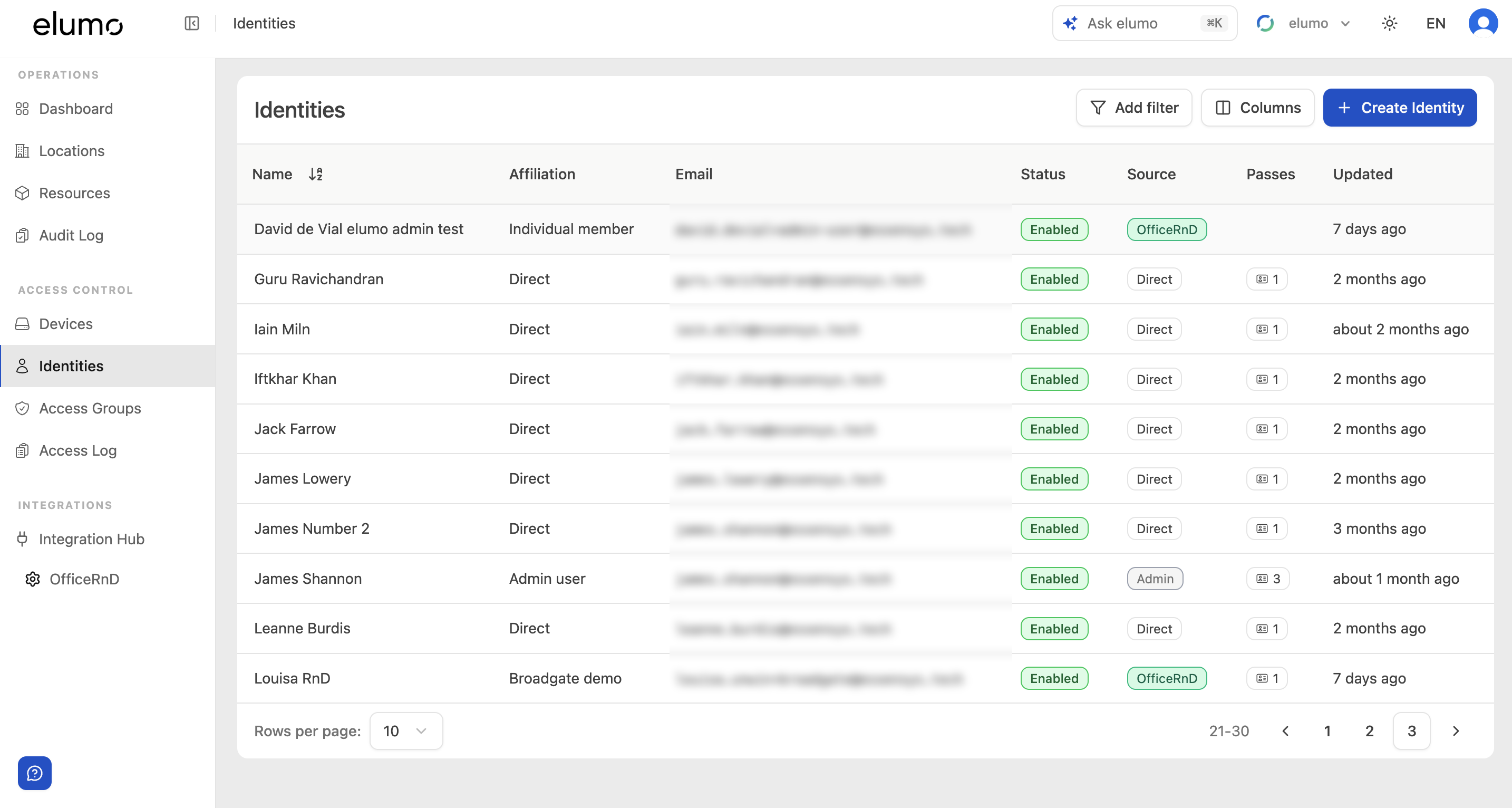
Task: Click passes badge for Louisa RnD
Action: pyautogui.click(x=1267, y=679)
